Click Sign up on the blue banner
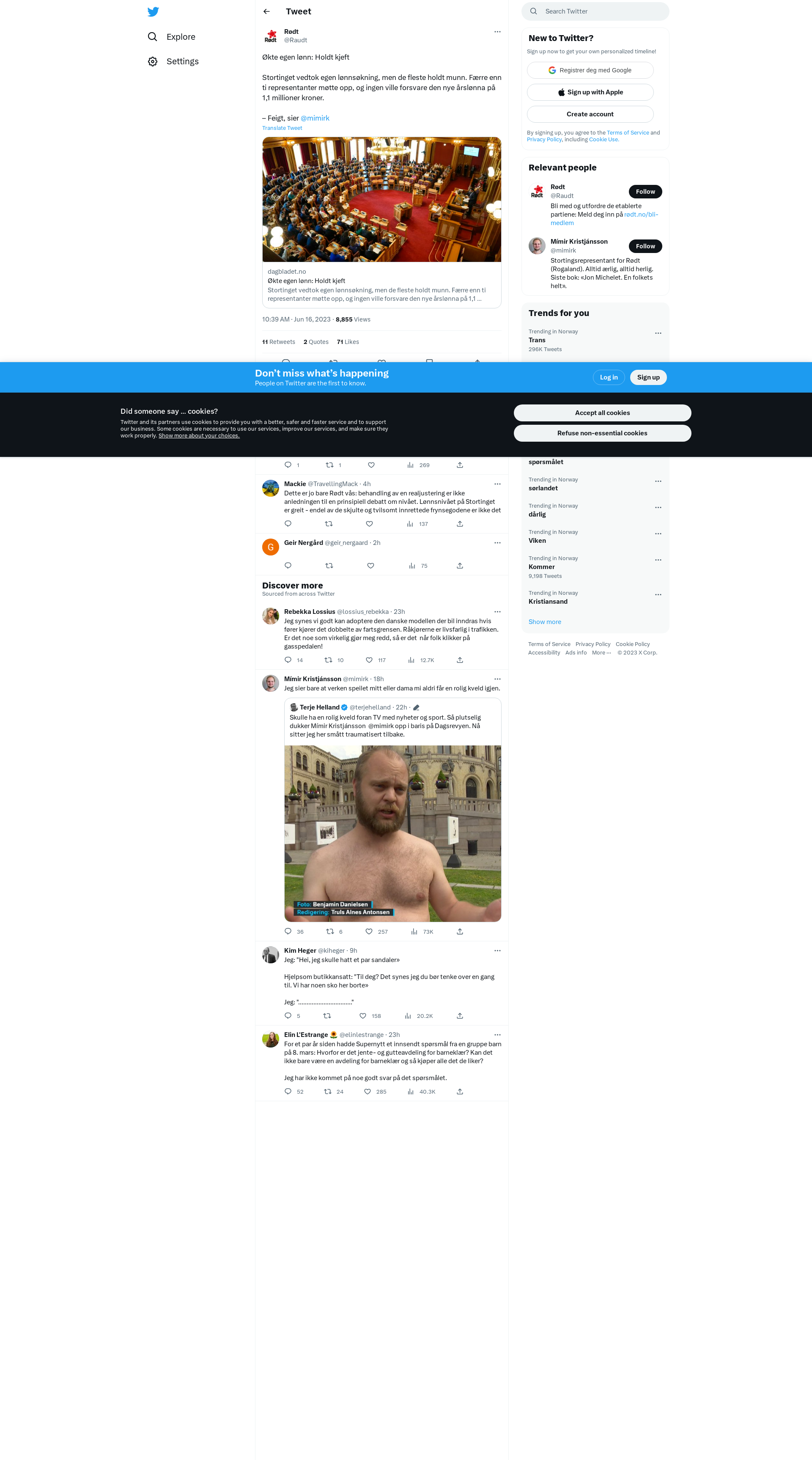Screen dimensions: 812x1460 coord(647,377)
